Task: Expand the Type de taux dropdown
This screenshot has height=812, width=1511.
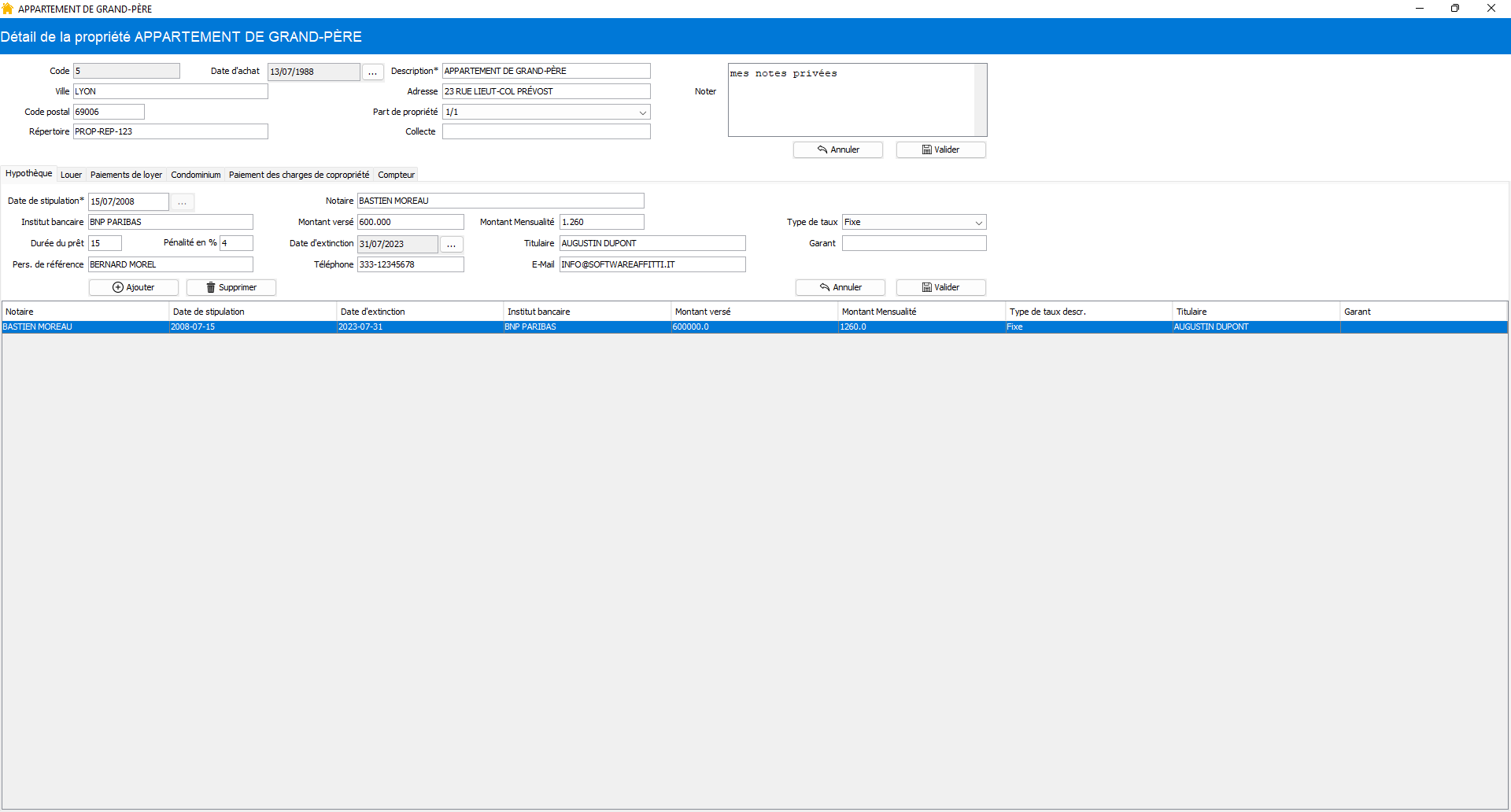Action: (978, 223)
